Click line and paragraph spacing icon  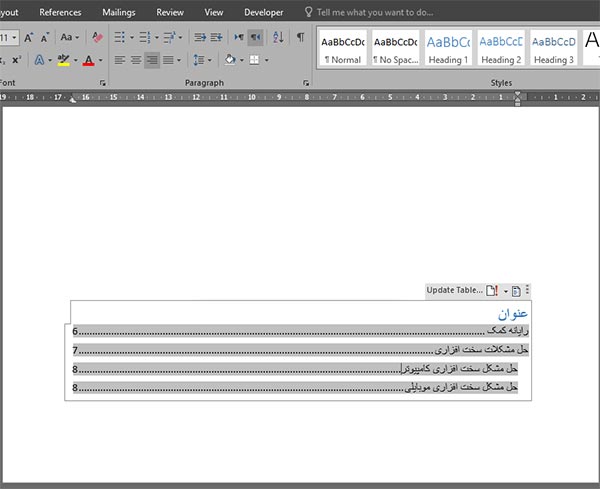tap(199, 60)
